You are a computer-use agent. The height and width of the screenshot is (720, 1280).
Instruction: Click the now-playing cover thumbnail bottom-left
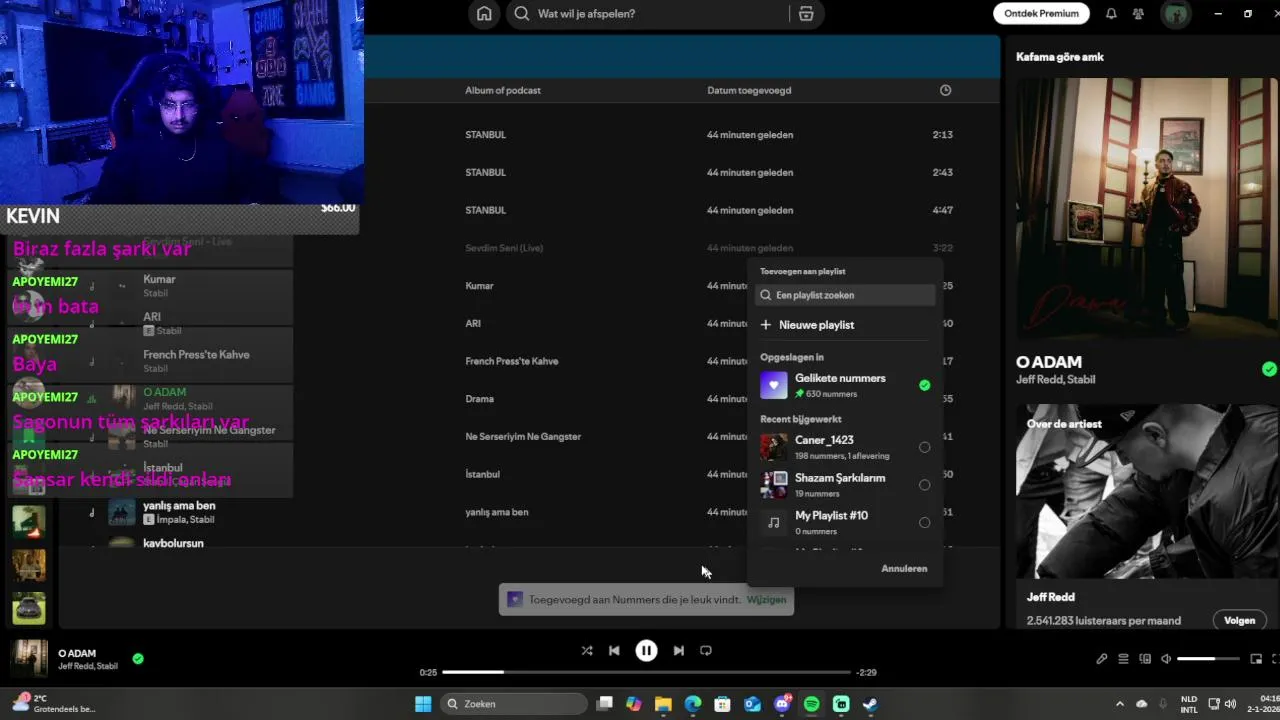[29, 658]
